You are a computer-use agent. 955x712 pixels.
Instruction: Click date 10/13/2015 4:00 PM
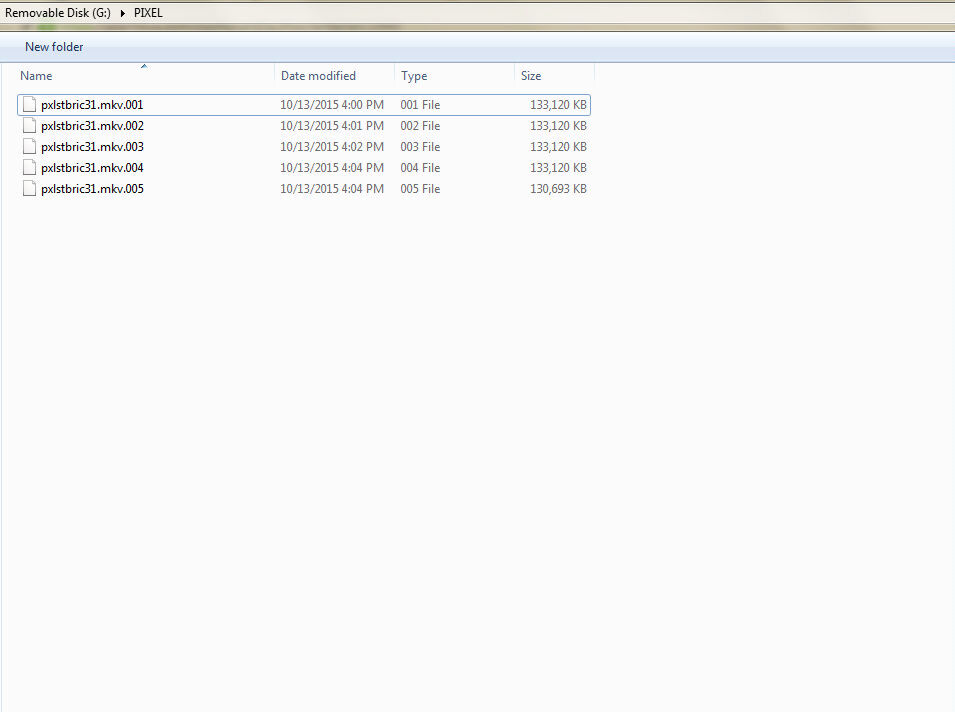coord(332,105)
